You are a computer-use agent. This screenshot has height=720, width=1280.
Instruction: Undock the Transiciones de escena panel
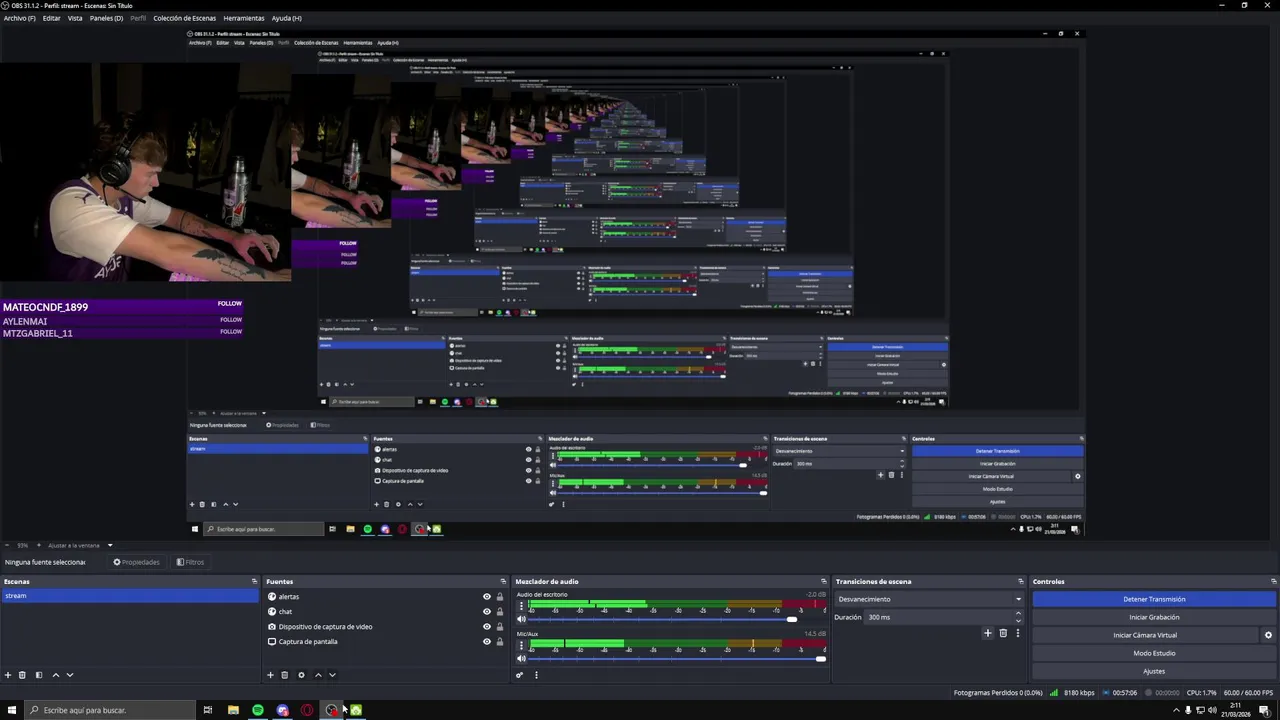coord(1021,581)
